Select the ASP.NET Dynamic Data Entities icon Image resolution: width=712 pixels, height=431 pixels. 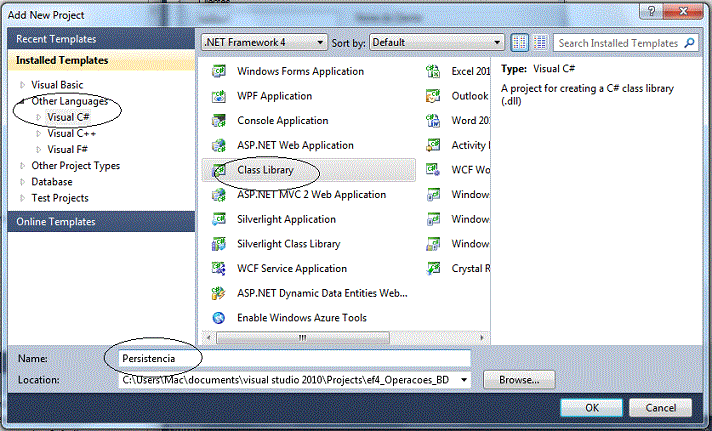[x=219, y=293]
